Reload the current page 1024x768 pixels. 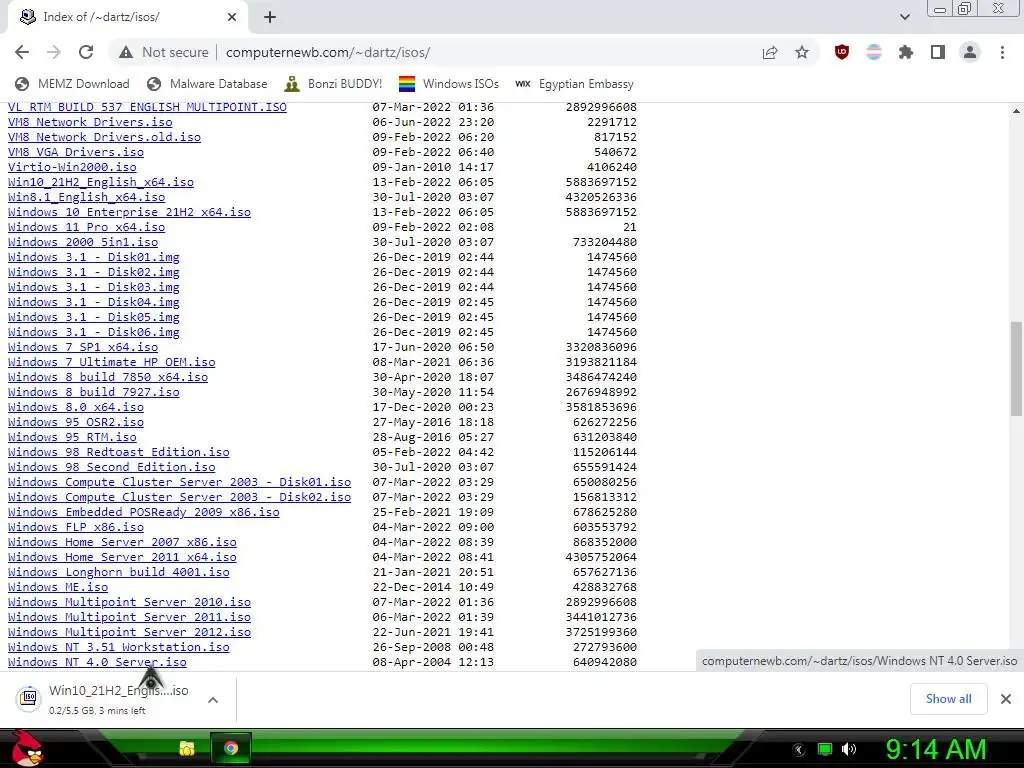[86, 52]
